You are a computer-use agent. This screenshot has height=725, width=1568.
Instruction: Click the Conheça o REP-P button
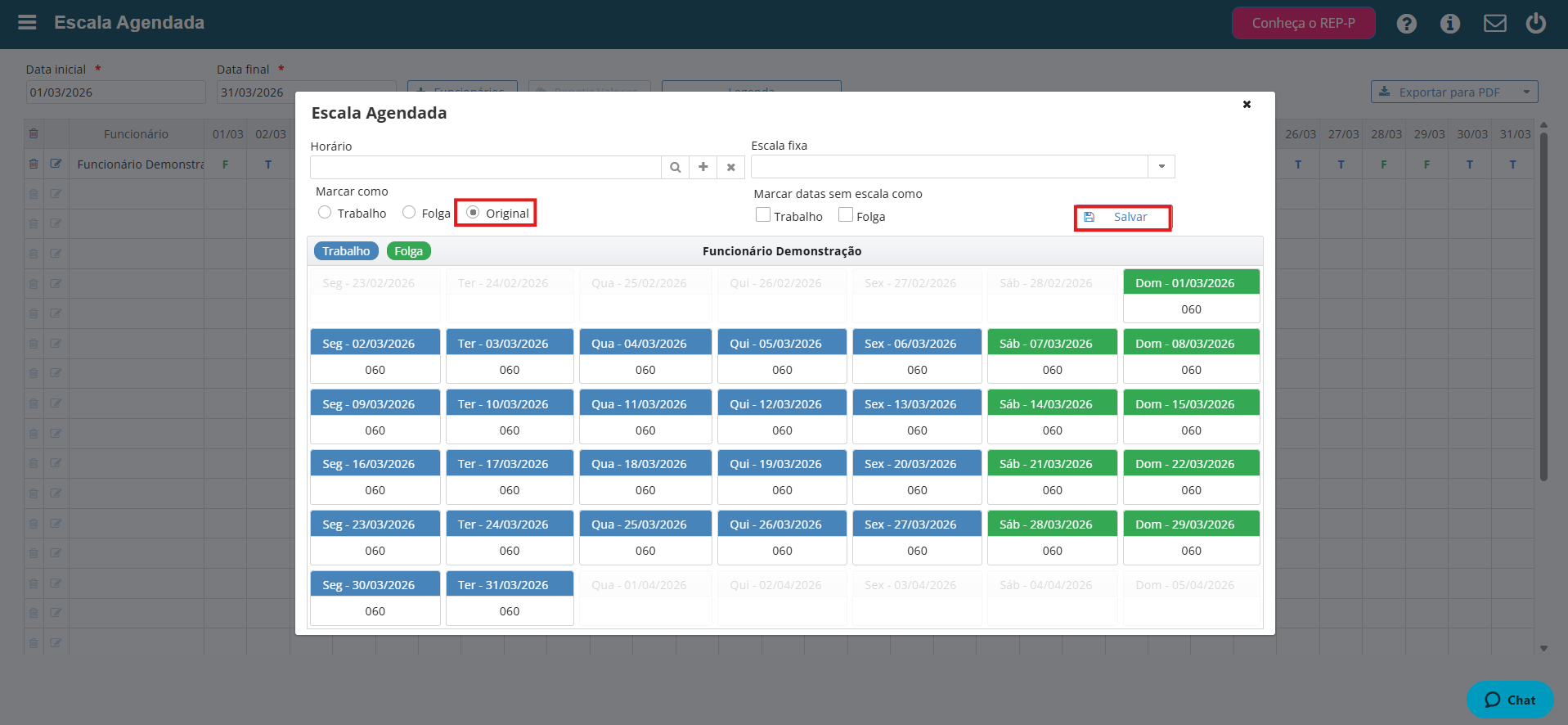pos(1304,23)
